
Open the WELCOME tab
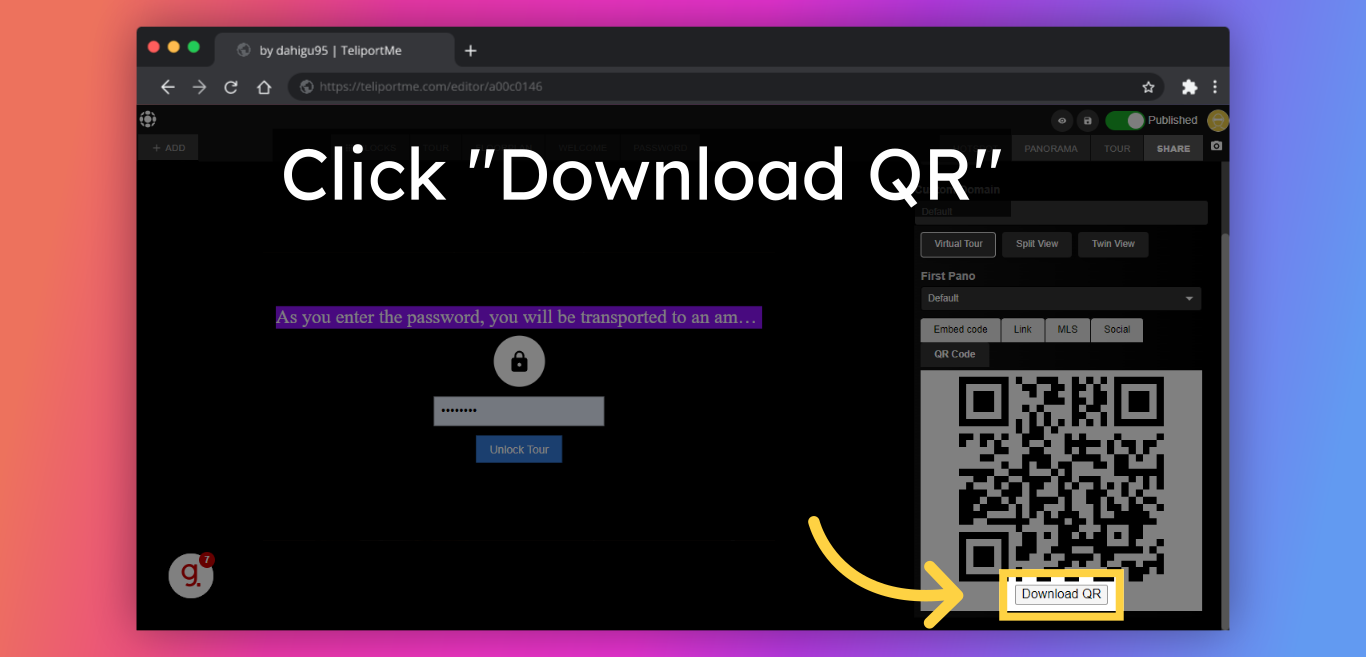(x=582, y=148)
